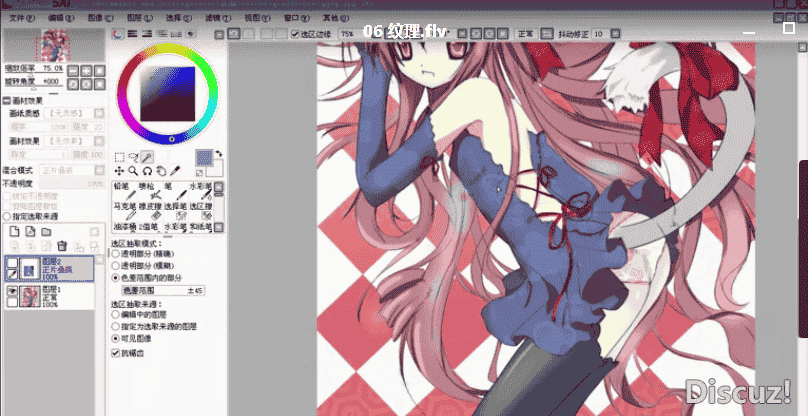Select 透明部分(精确) radio option
Image resolution: width=808 pixels, height=416 pixels.
(115, 254)
